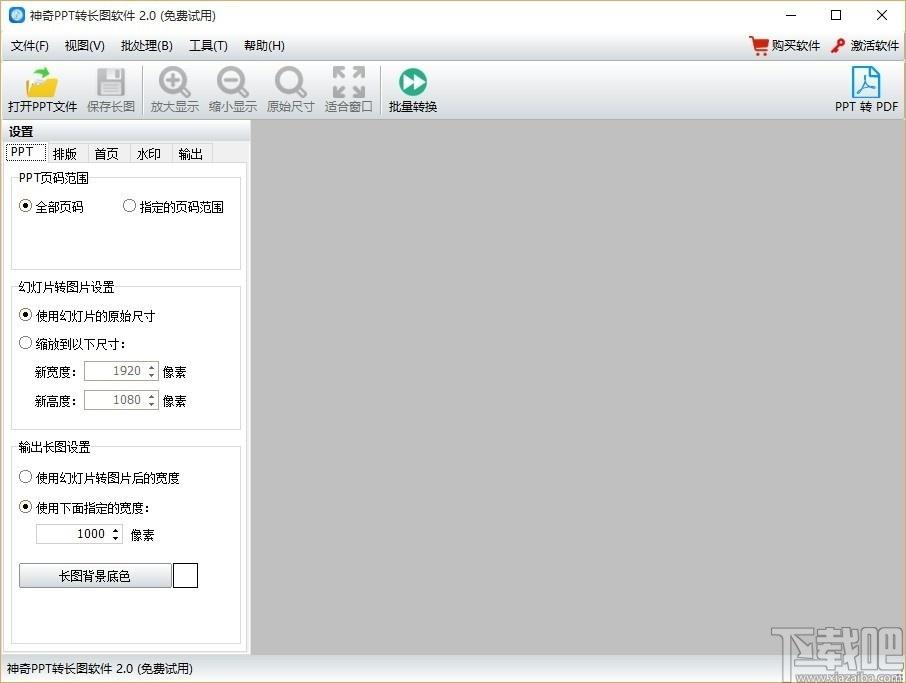Screen dimensions: 906x683
Task: Maximize the application window
Action: pyautogui.click(x=836, y=15)
